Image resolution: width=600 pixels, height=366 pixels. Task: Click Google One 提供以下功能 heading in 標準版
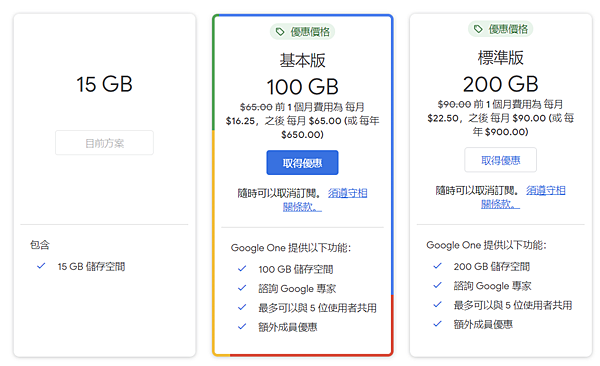pyautogui.click(x=486, y=245)
